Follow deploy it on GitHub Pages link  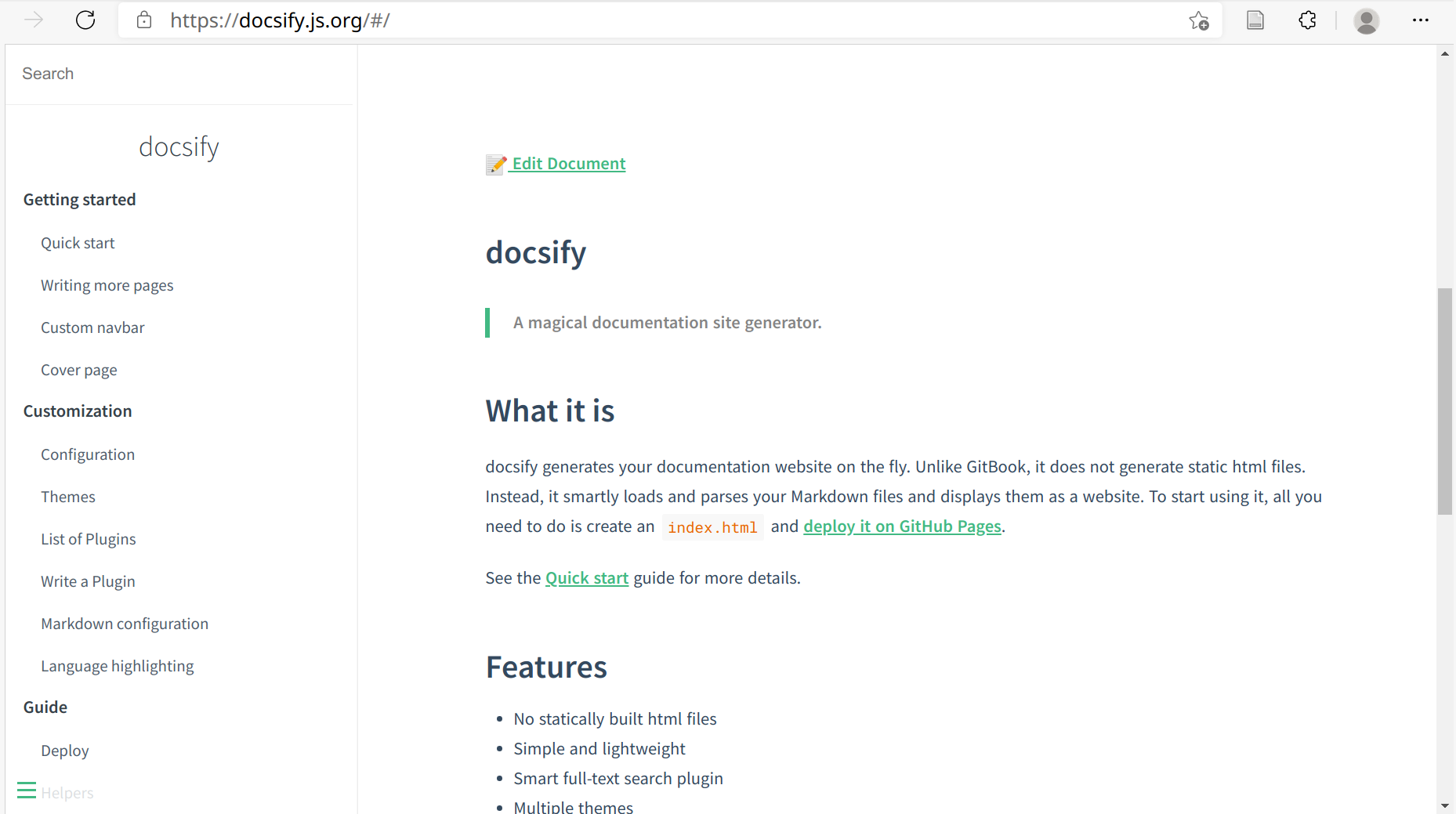click(903, 526)
